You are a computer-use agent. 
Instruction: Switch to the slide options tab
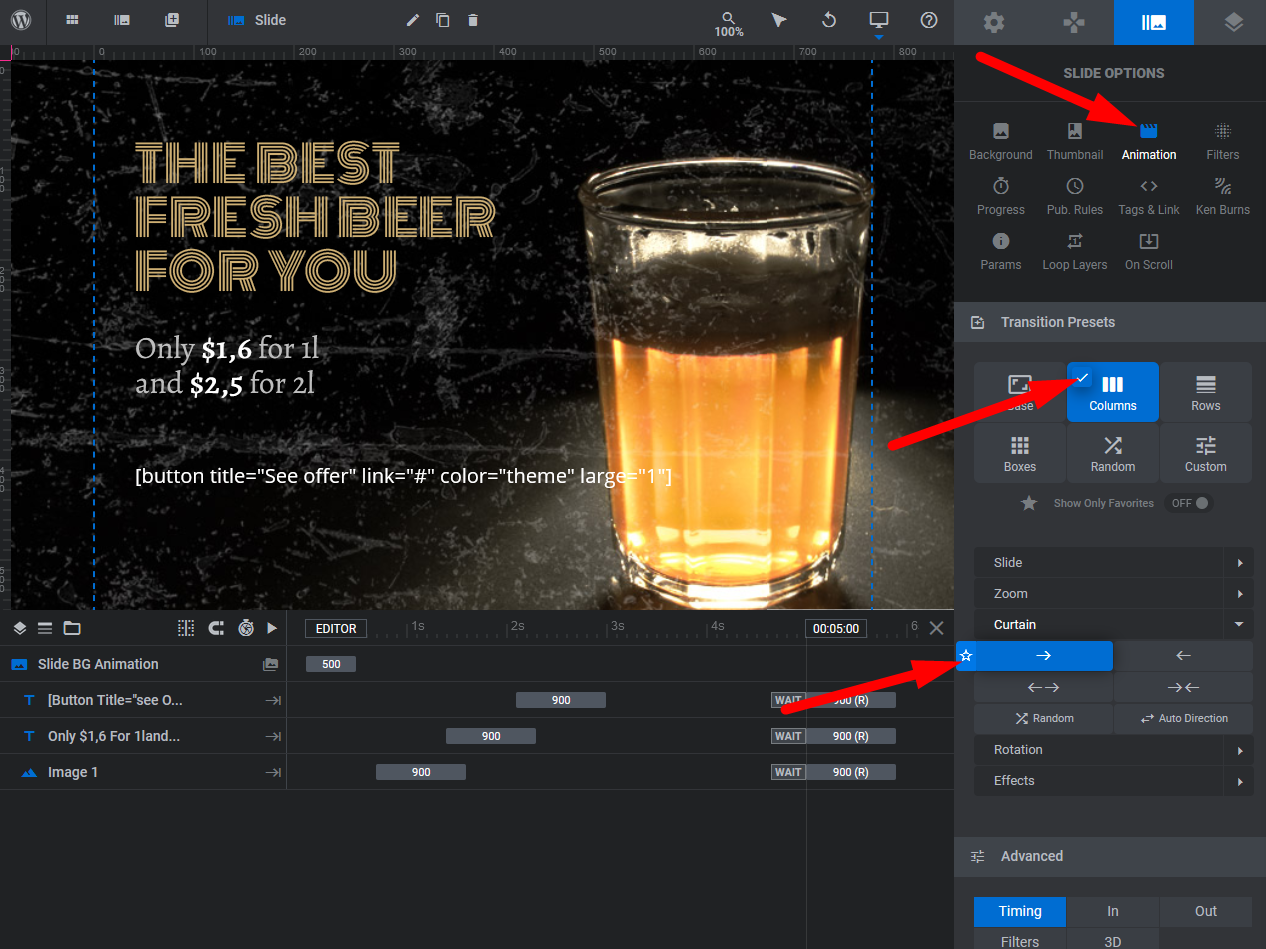click(x=1153, y=22)
